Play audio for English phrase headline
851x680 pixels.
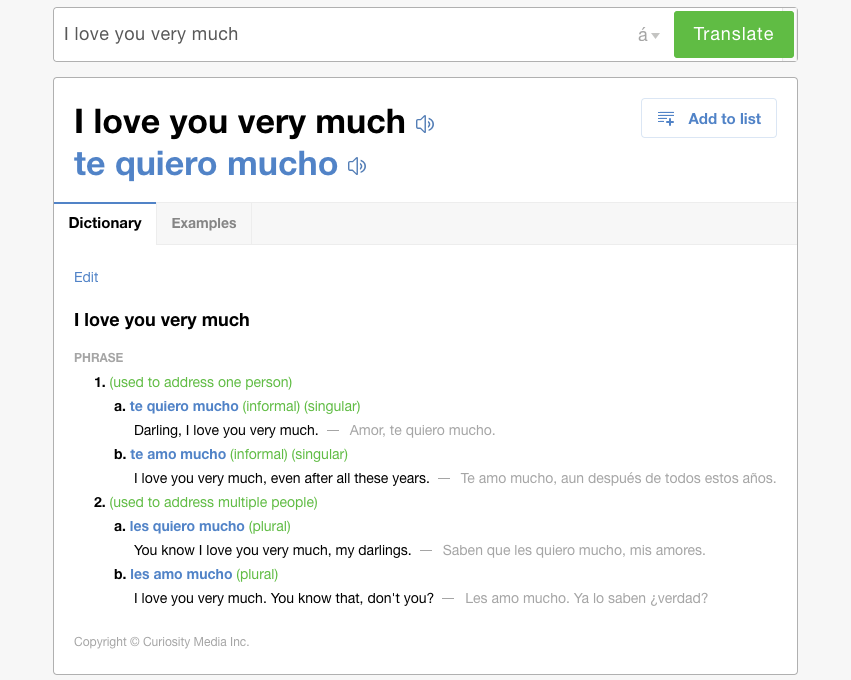(x=425, y=124)
